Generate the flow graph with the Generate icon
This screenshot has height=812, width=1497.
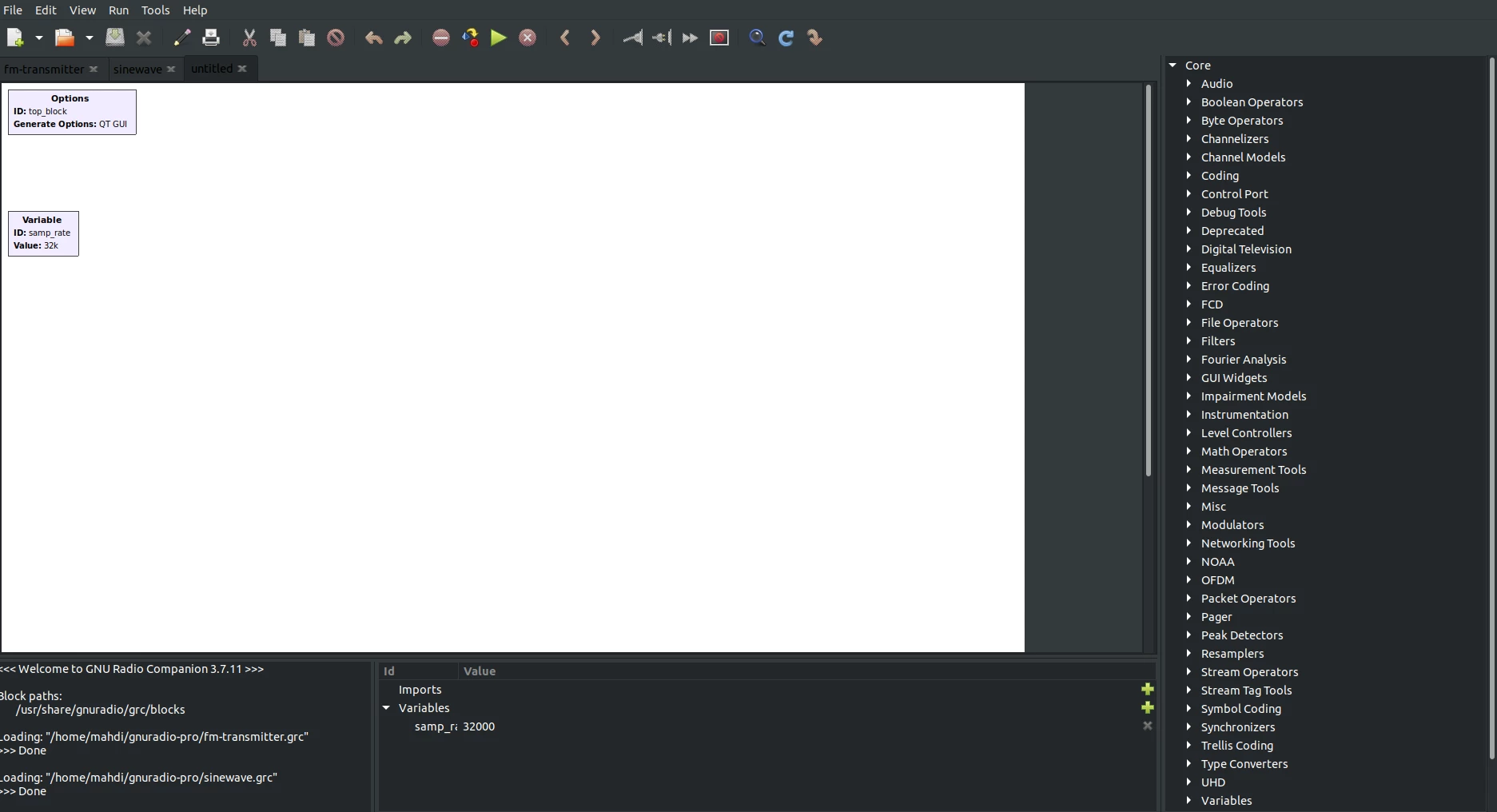coord(470,38)
